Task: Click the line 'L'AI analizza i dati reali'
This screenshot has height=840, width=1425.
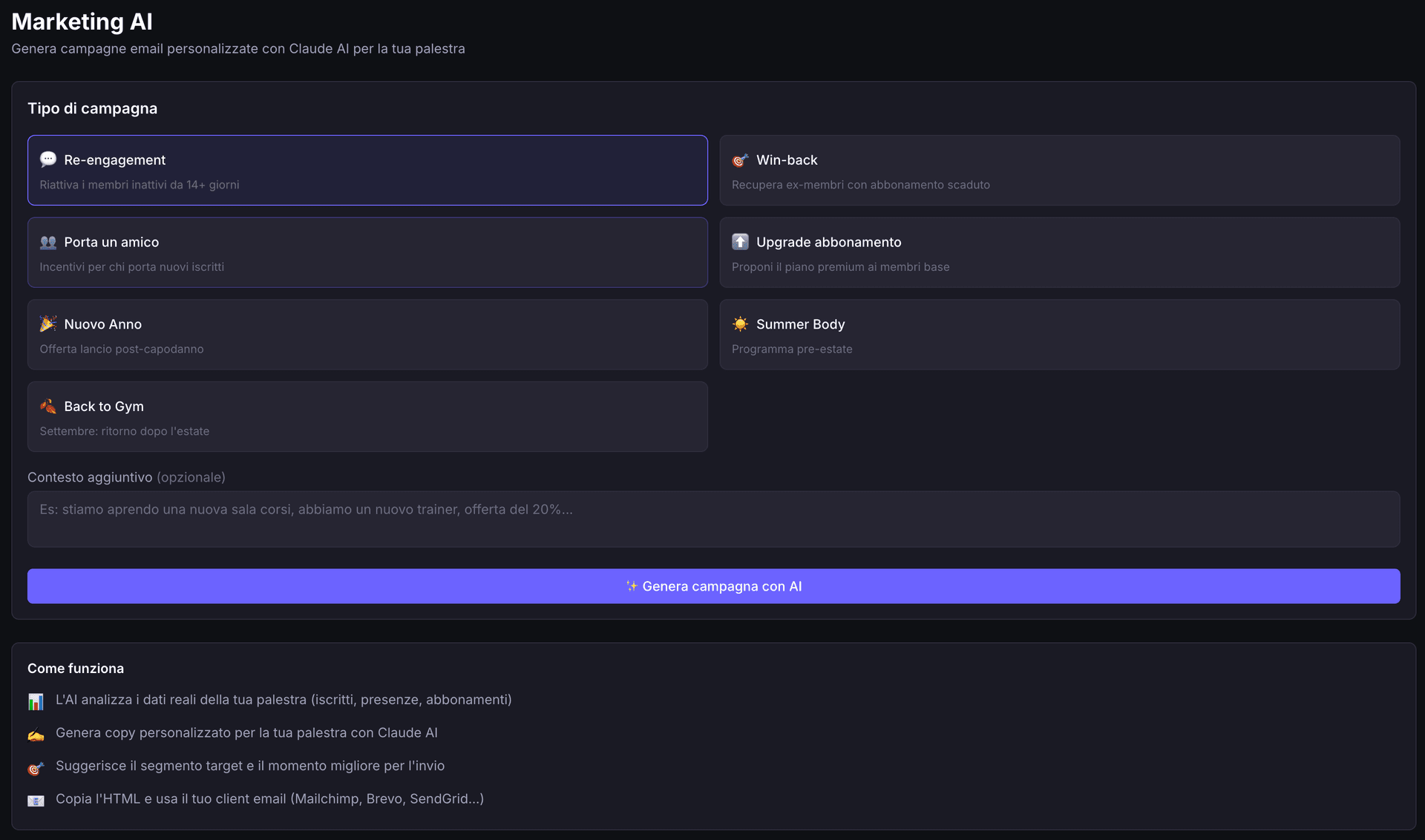Action: 284,700
